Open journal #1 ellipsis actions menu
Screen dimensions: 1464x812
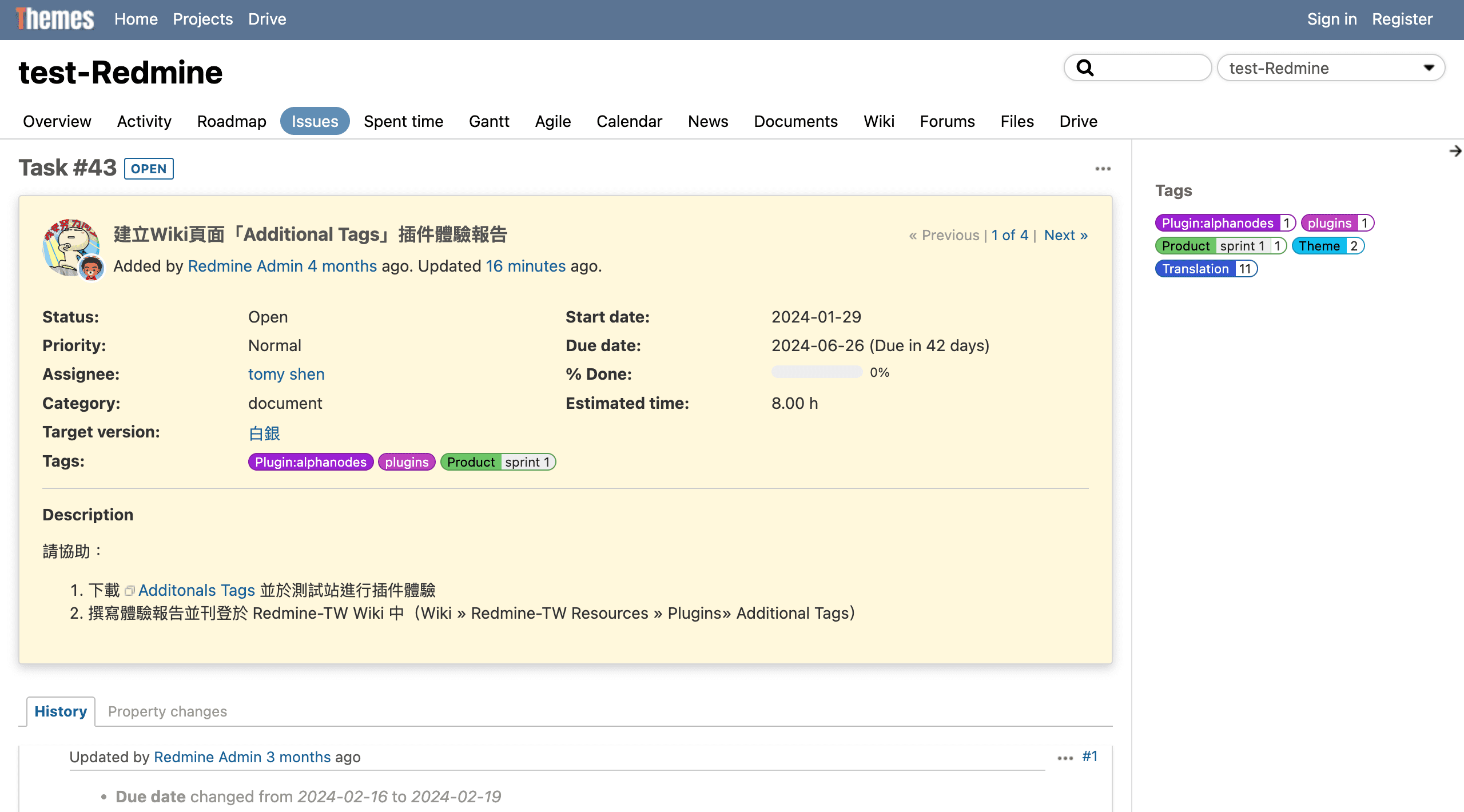(x=1065, y=758)
